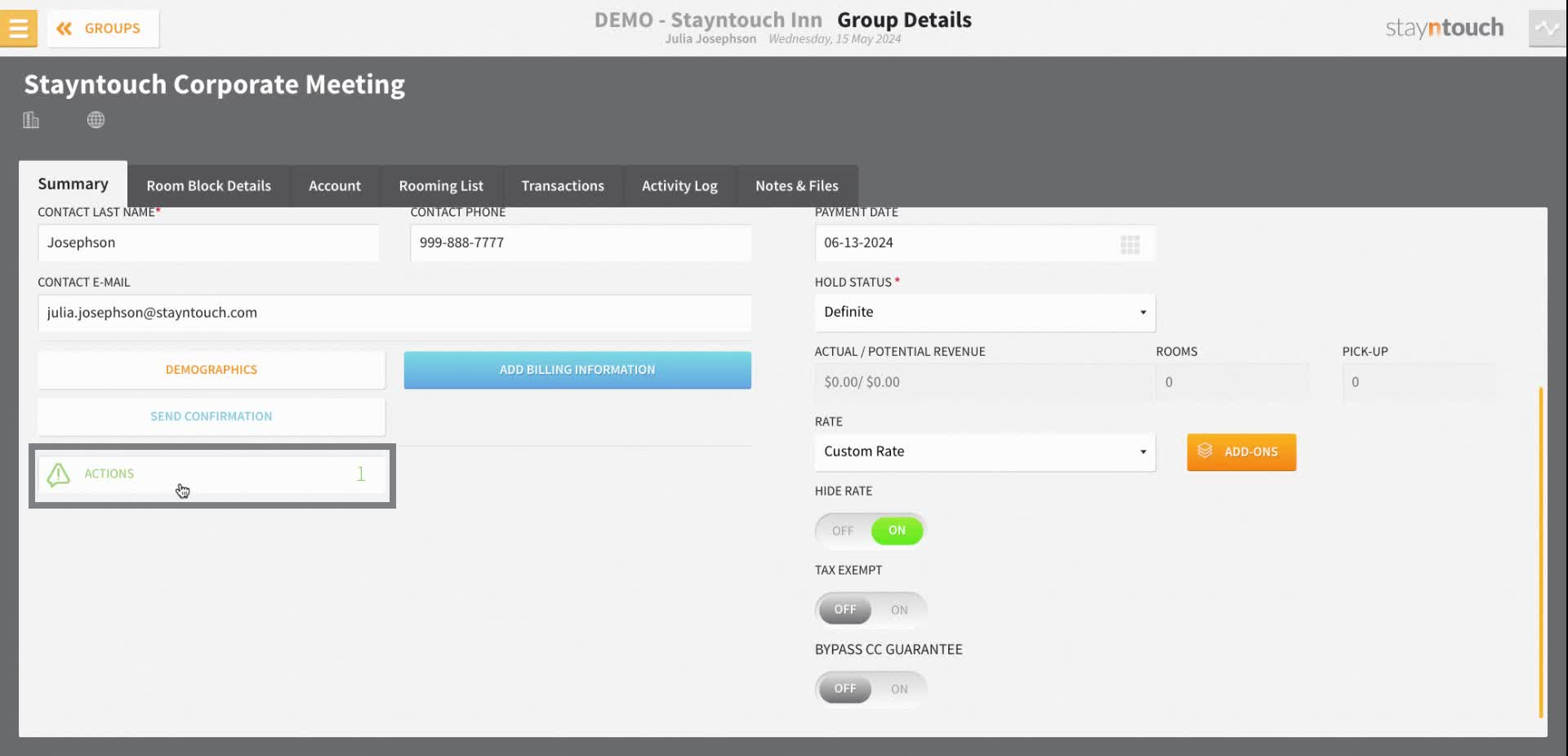The width and height of the screenshot is (1568, 756).
Task: Toggle the Bypass CC Guarantee switch
Action: point(871,689)
